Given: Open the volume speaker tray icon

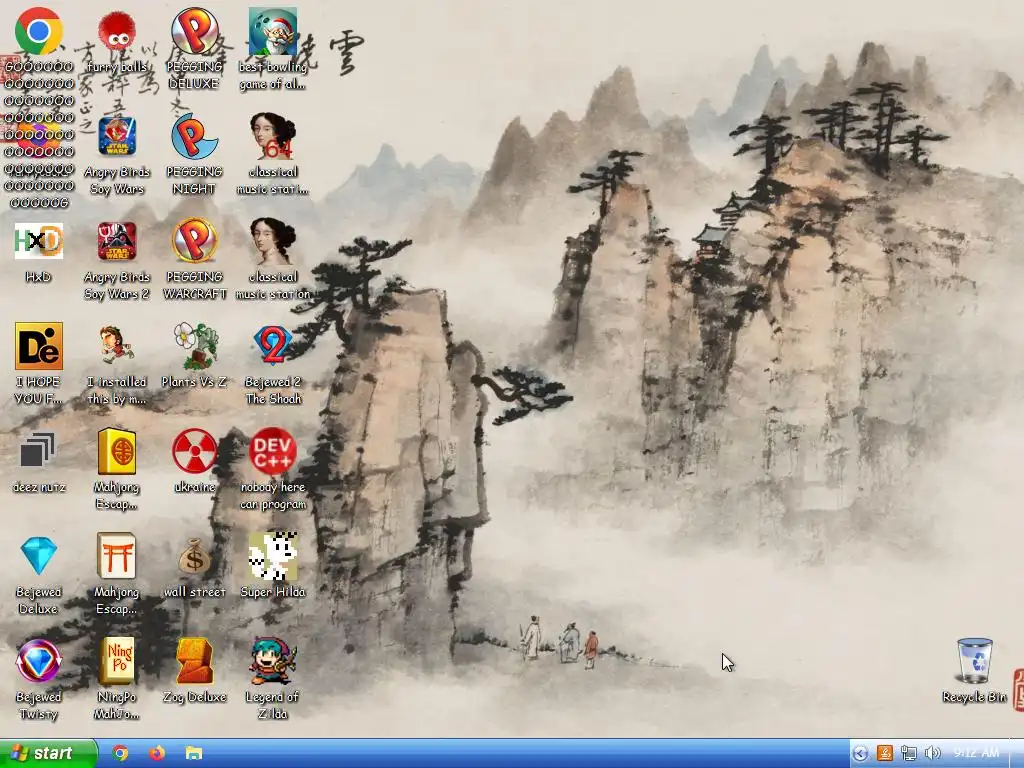Looking at the screenshot, I should [x=933, y=754].
